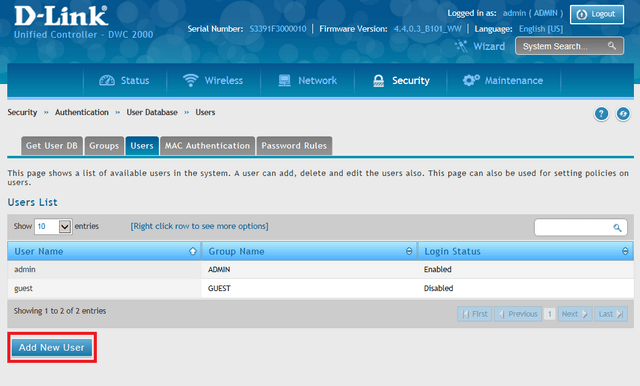The width and height of the screenshot is (640, 386).
Task: Click the Group Name column header
Action: [309, 251]
